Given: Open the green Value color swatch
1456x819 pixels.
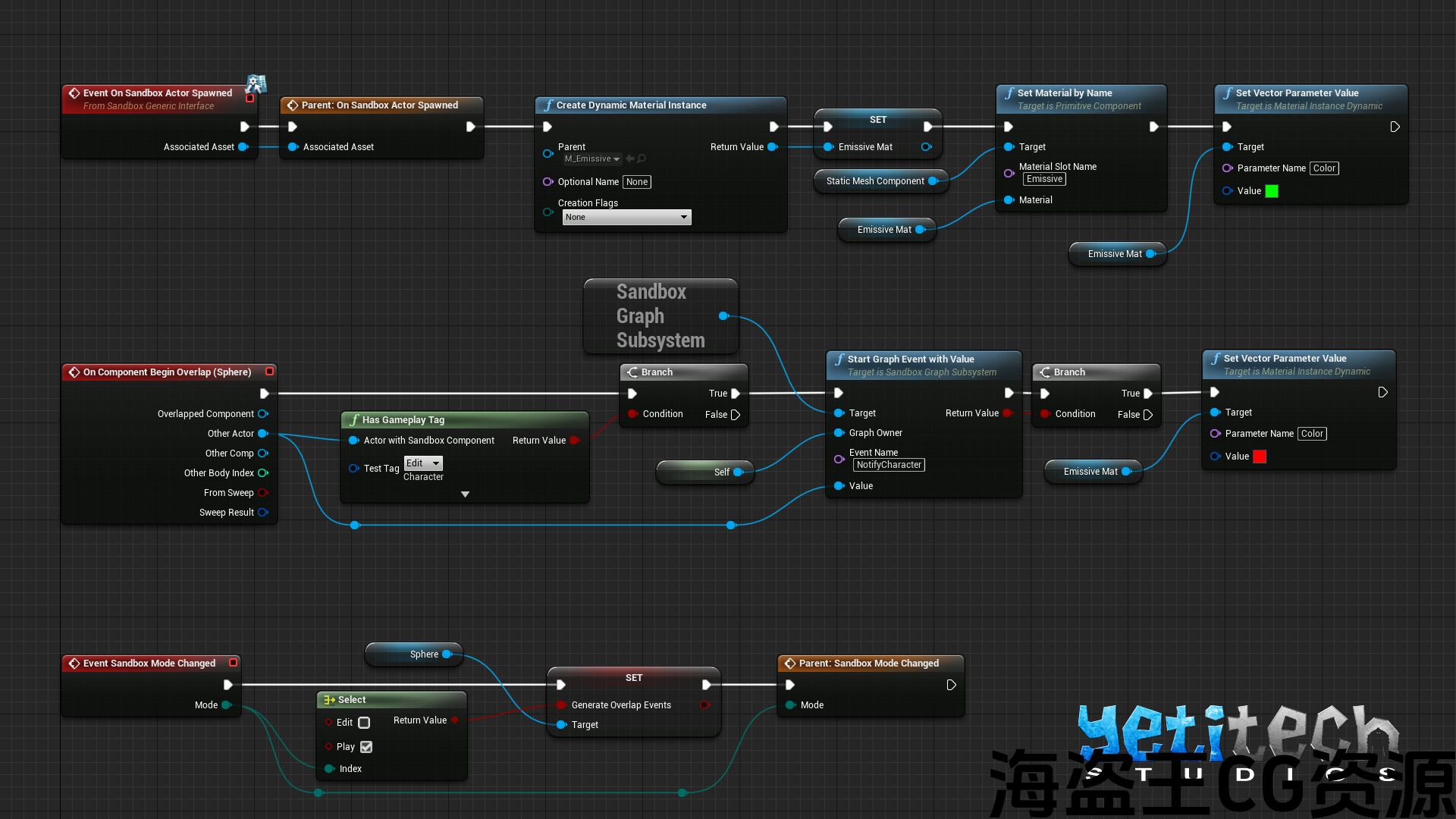Looking at the screenshot, I should point(1272,191).
